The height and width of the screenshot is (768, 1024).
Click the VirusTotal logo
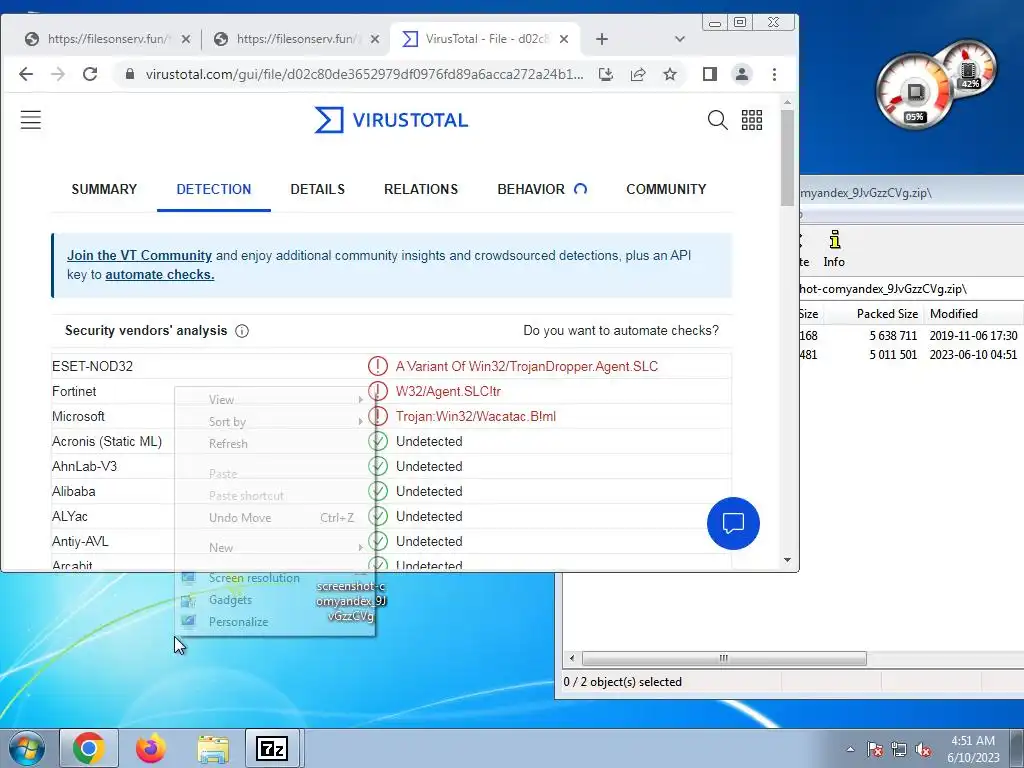coord(391,120)
